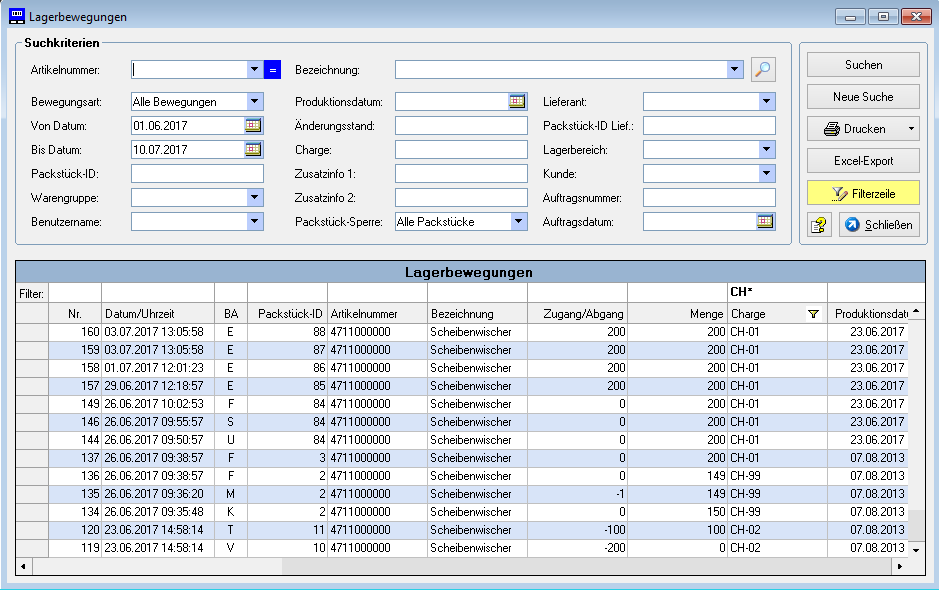Open calendar for Produktionsdatum field
Image resolution: width=939 pixels, height=590 pixels.
point(517,101)
